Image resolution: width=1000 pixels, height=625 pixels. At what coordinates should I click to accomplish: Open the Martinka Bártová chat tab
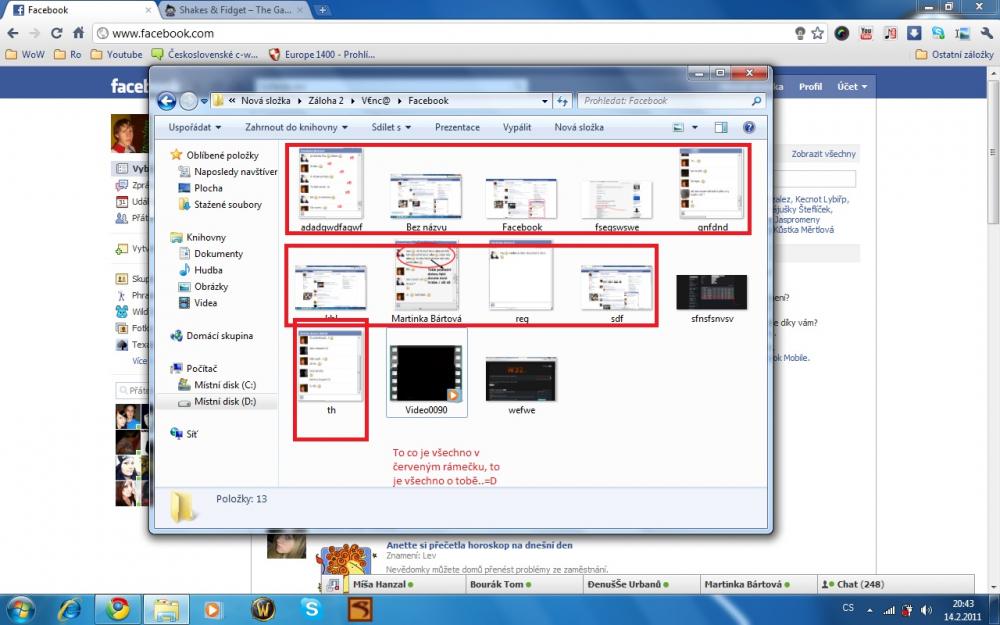[x=759, y=584]
